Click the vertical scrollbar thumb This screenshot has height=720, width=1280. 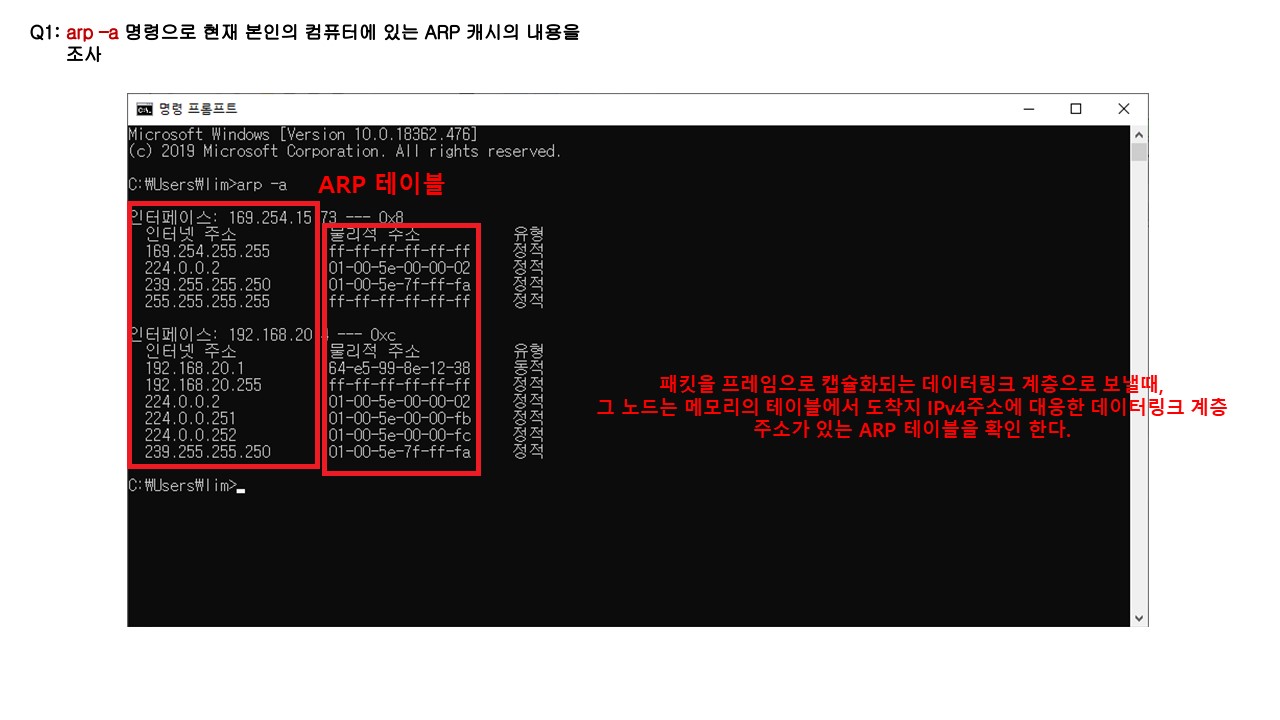[x=1139, y=152]
